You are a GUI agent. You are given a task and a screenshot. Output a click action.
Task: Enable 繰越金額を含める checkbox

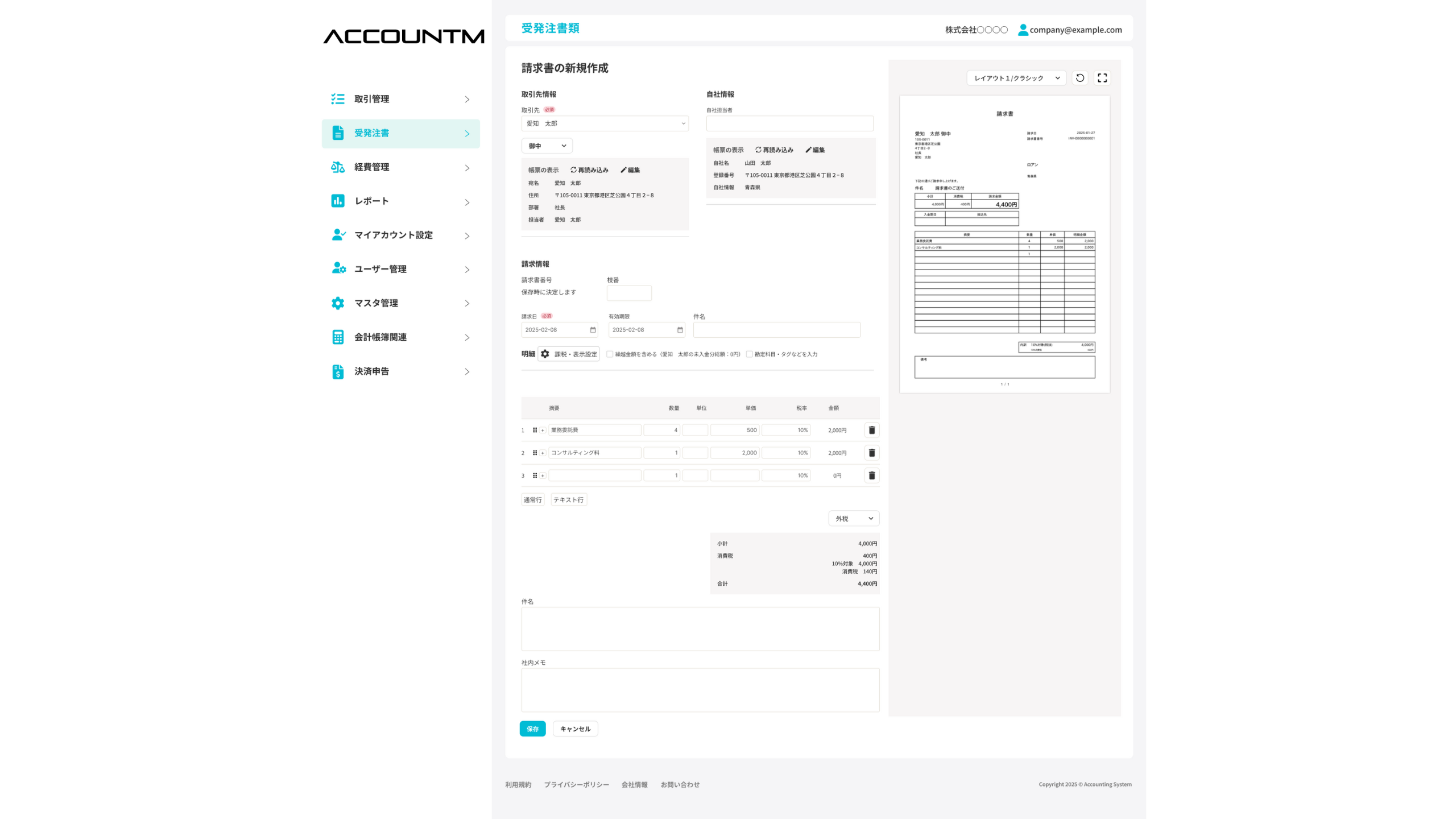[x=610, y=354]
